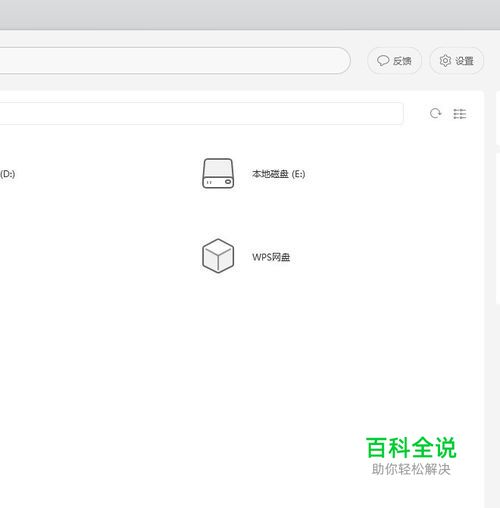Click the path address bar
Screen dimensions: 500x508
(x=201, y=114)
